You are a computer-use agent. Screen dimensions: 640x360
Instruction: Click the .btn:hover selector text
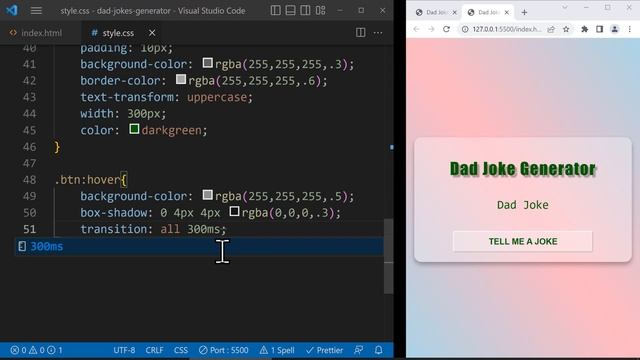(x=87, y=180)
